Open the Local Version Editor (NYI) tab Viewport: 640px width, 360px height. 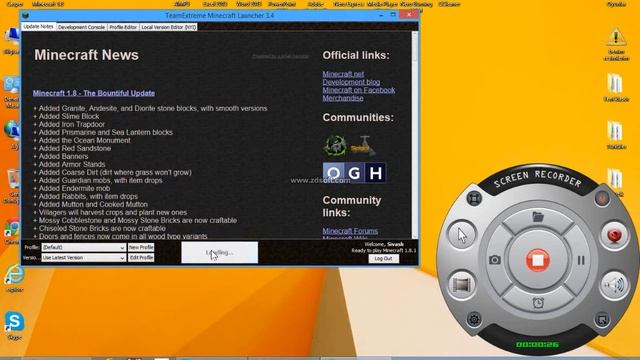169,27
